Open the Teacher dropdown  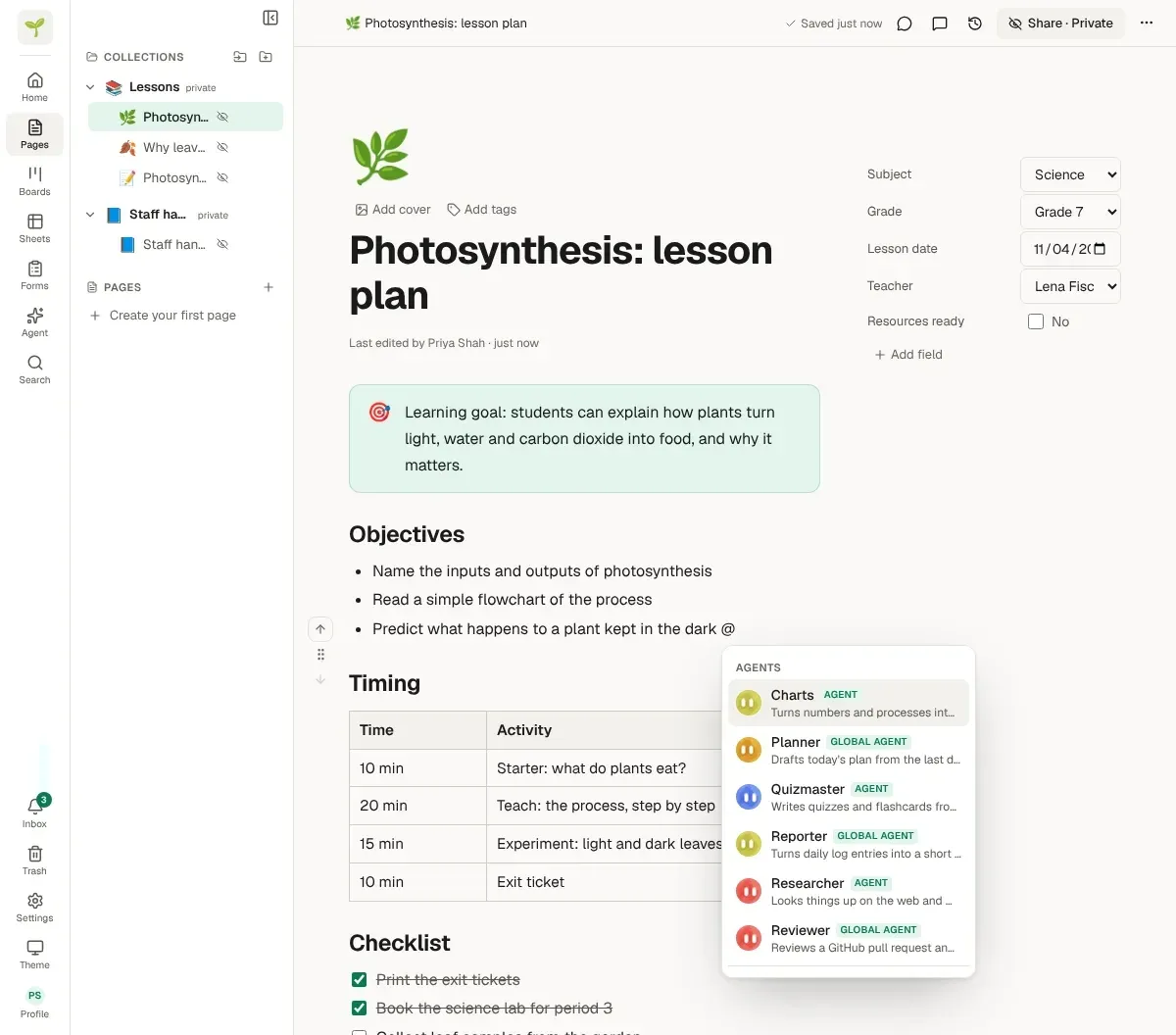pyautogui.click(x=1070, y=286)
